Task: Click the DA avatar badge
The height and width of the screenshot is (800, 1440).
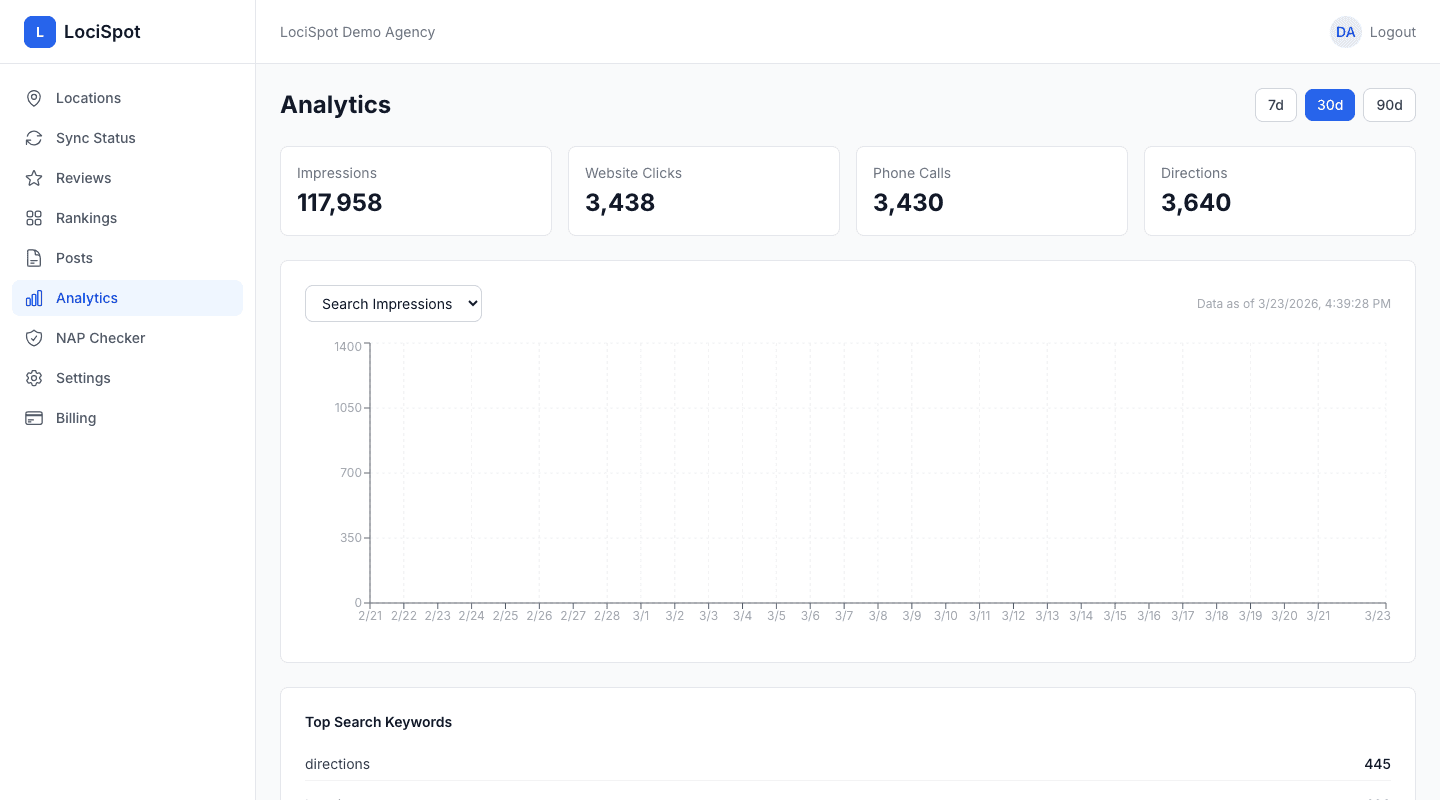Action: point(1346,32)
